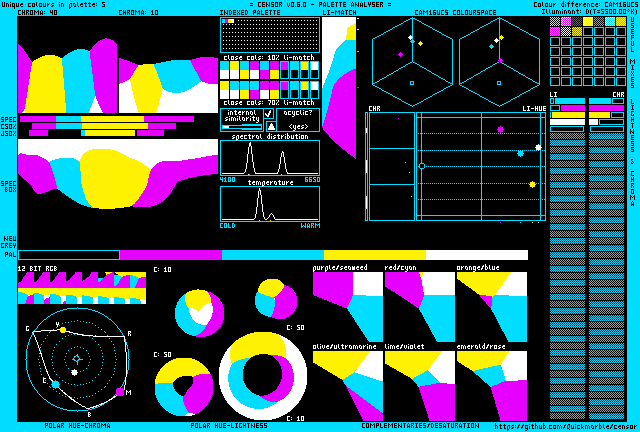Viewport: 640px width, 432px height.
Task: Open the orange/blue complementary tile
Action: [x=491, y=307]
